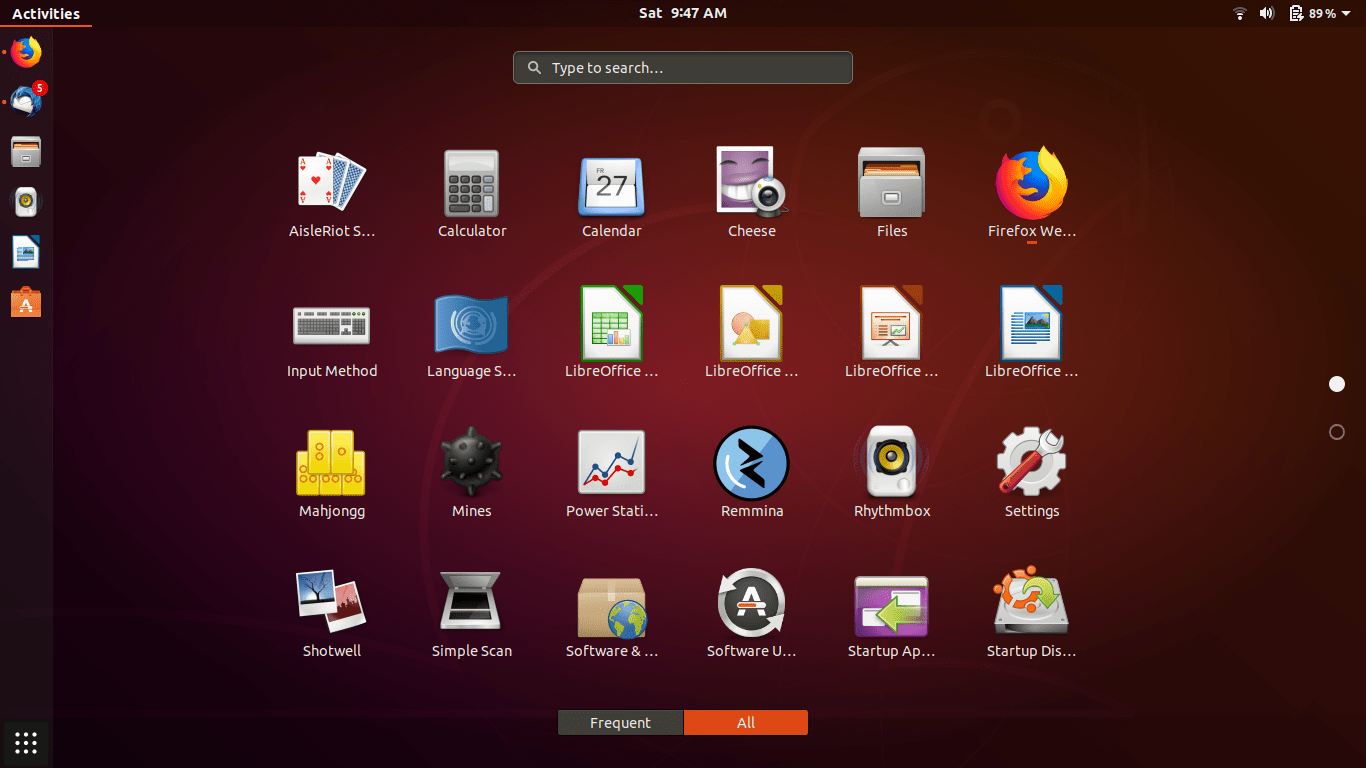
Task: Click the Files icon in the dock
Action: click(x=26, y=152)
